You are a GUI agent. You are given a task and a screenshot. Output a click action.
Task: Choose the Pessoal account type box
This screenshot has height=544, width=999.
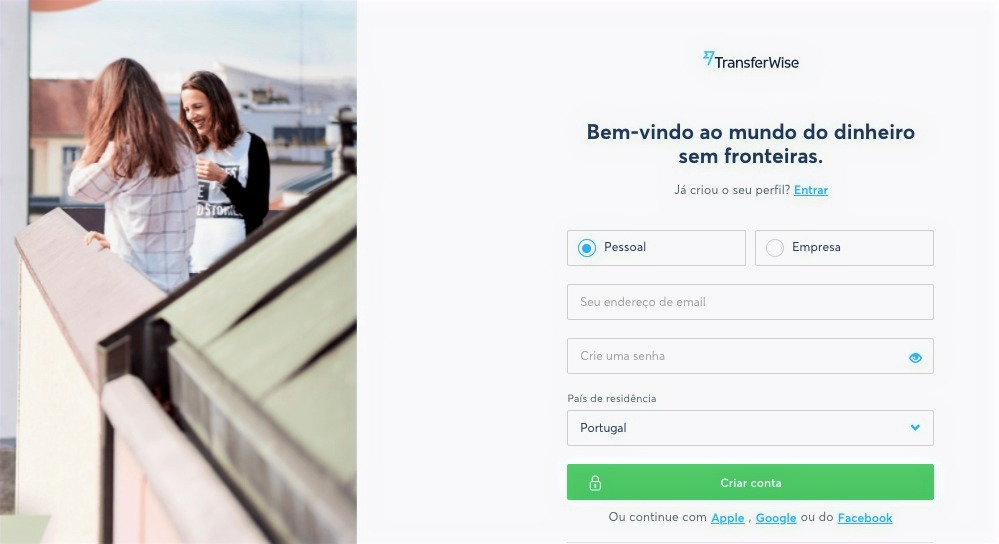click(x=656, y=248)
